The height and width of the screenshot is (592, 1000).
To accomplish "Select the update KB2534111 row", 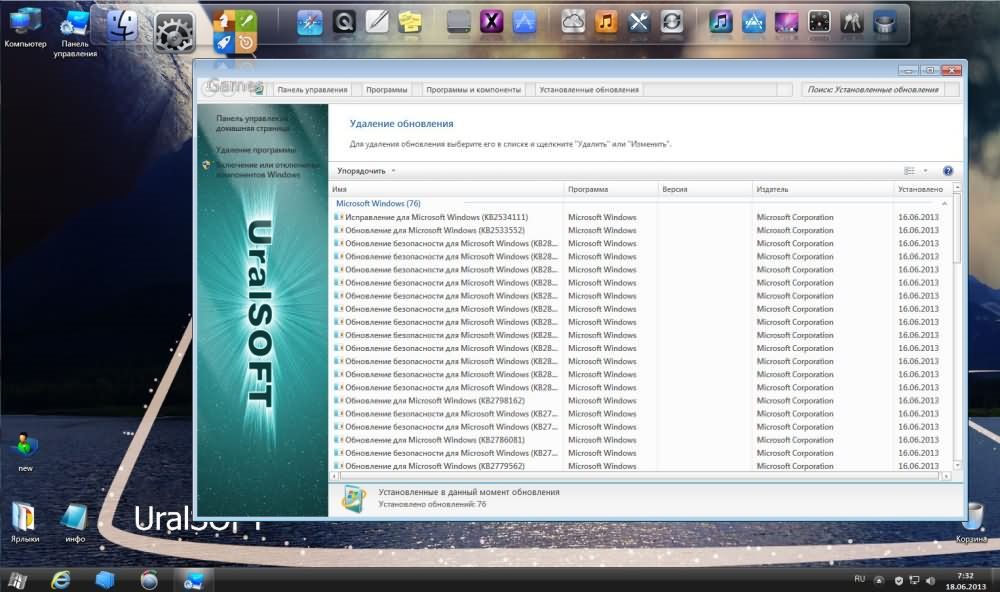I will [x=436, y=217].
